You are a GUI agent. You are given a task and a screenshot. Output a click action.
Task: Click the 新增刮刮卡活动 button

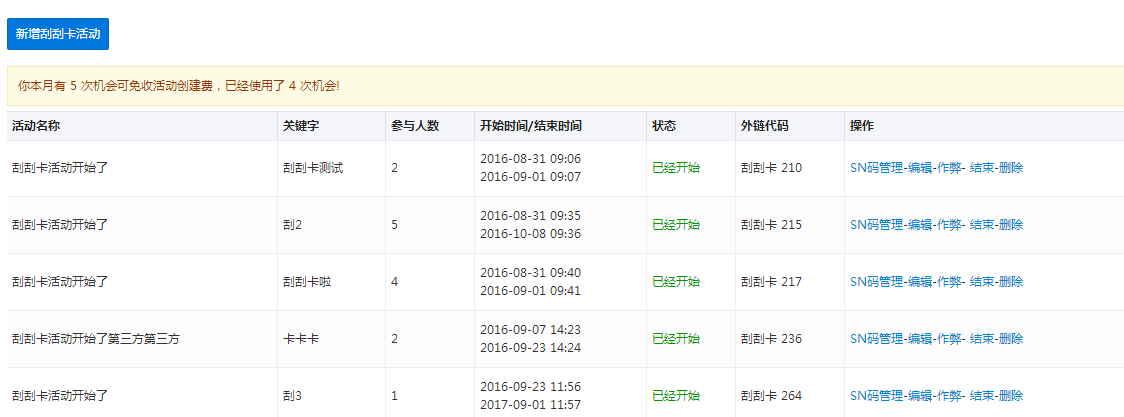click(58, 34)
